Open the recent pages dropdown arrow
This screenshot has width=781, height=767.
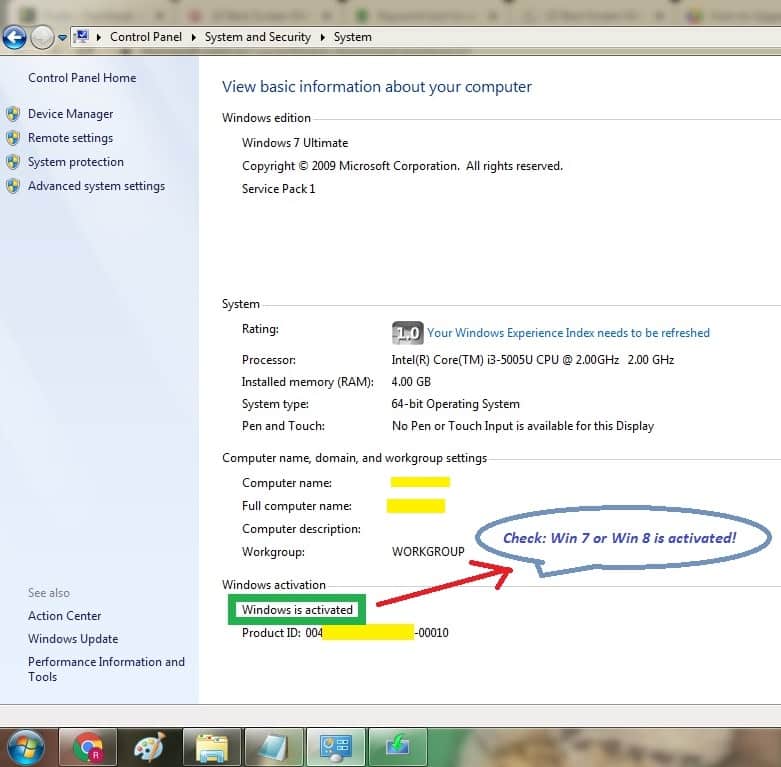62,37
